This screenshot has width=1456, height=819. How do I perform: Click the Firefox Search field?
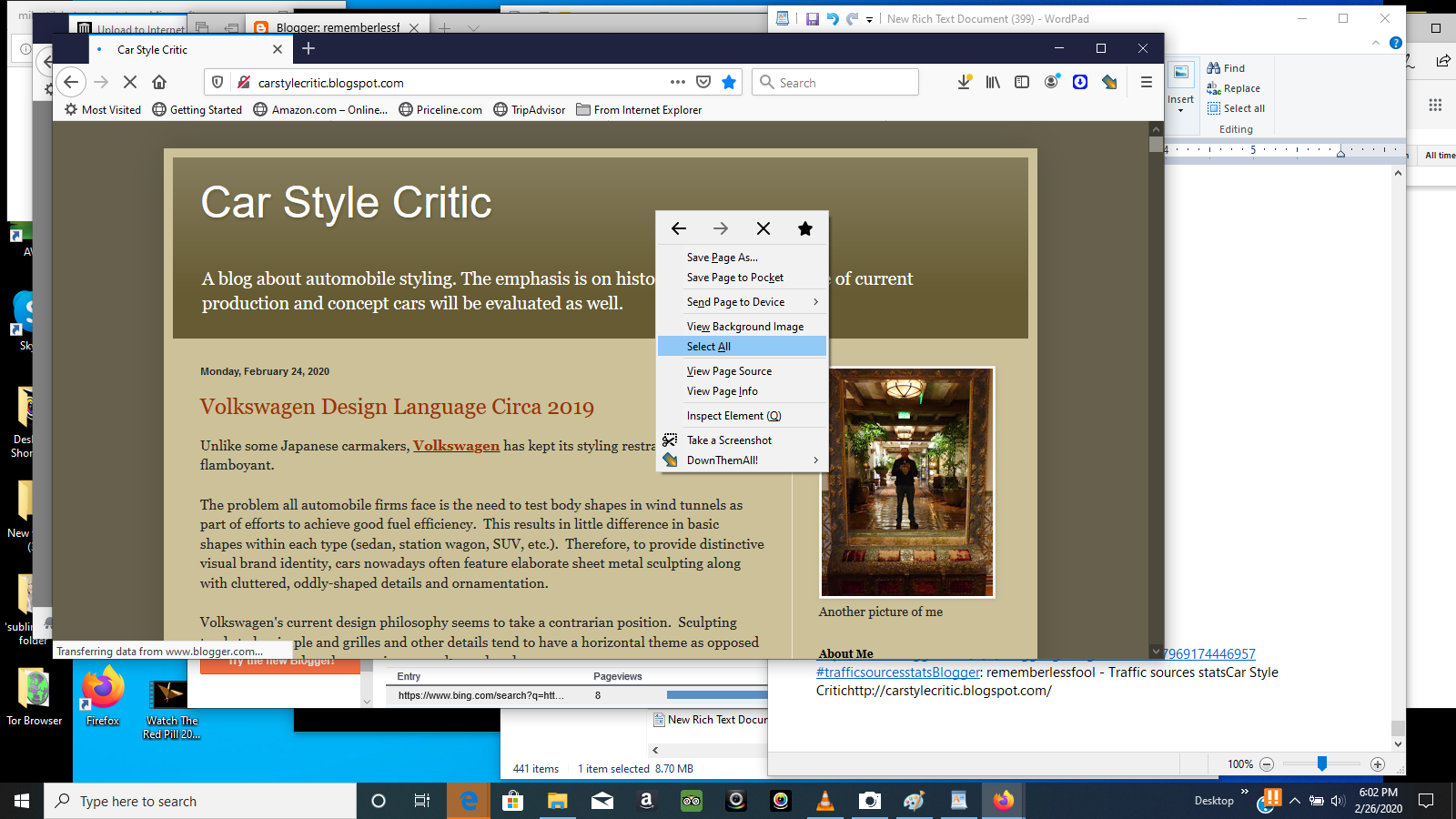pyautogui.click(x=835, y=82)
